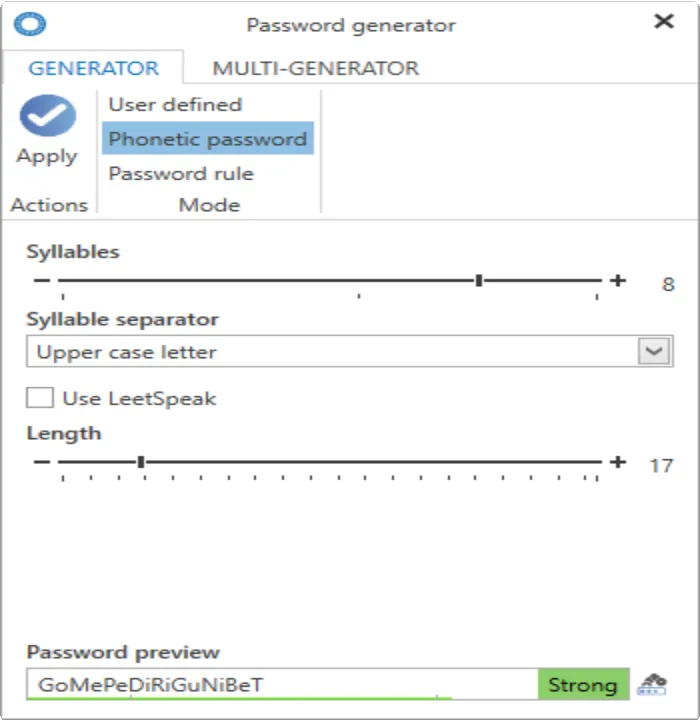This screenshot has width=700, height=720.
Task: Choose Password rule mode
Action: (181, 174)
